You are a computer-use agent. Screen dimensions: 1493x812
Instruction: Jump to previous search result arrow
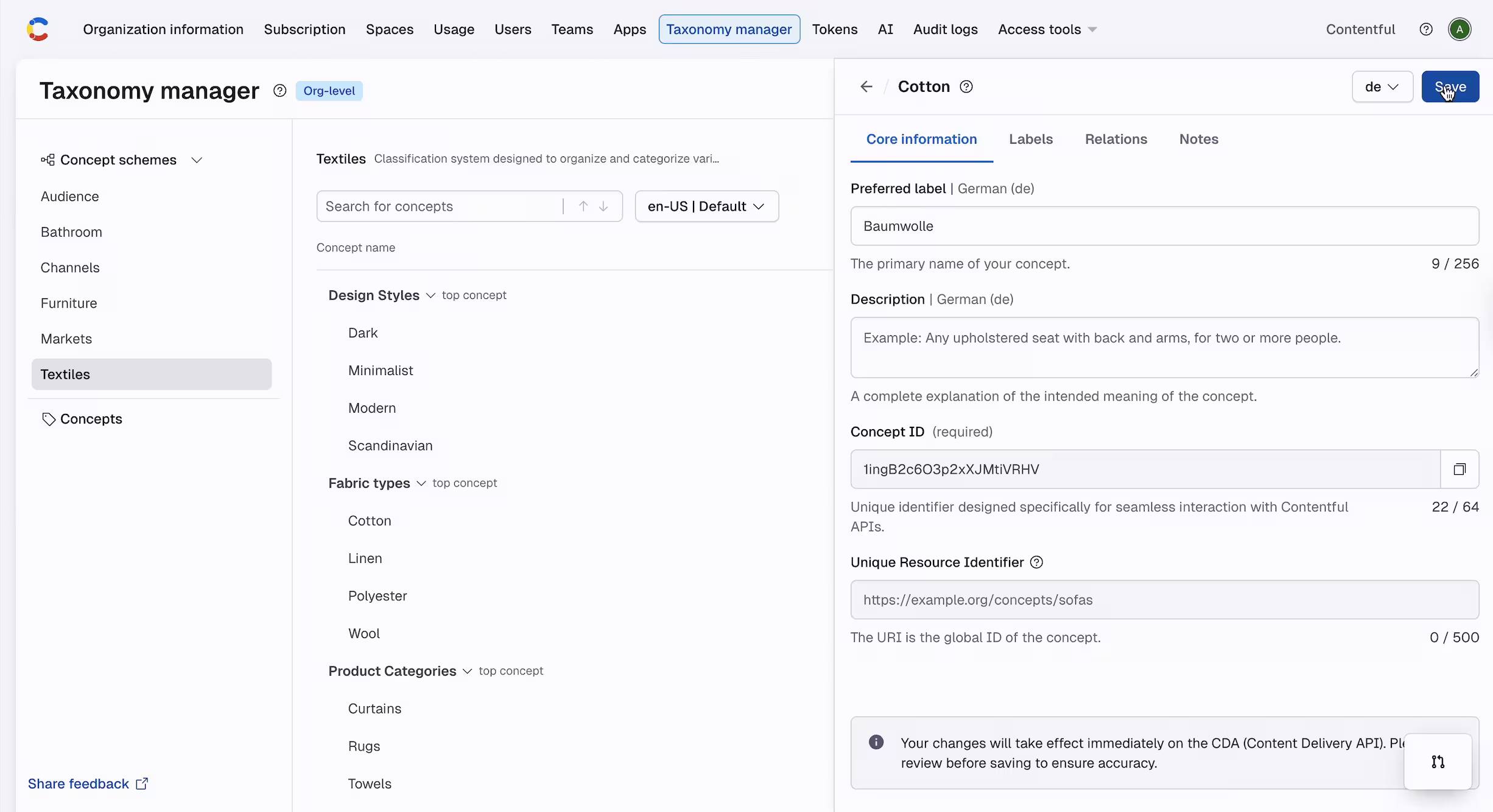pyautogui.click(x=583, y=206)
